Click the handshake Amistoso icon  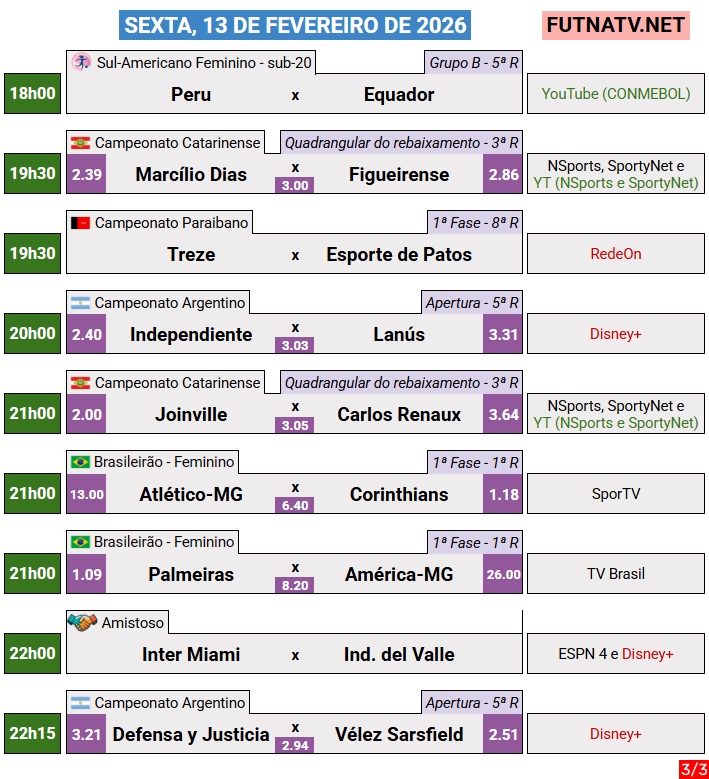pyautogui.click(x=81, y=622)
